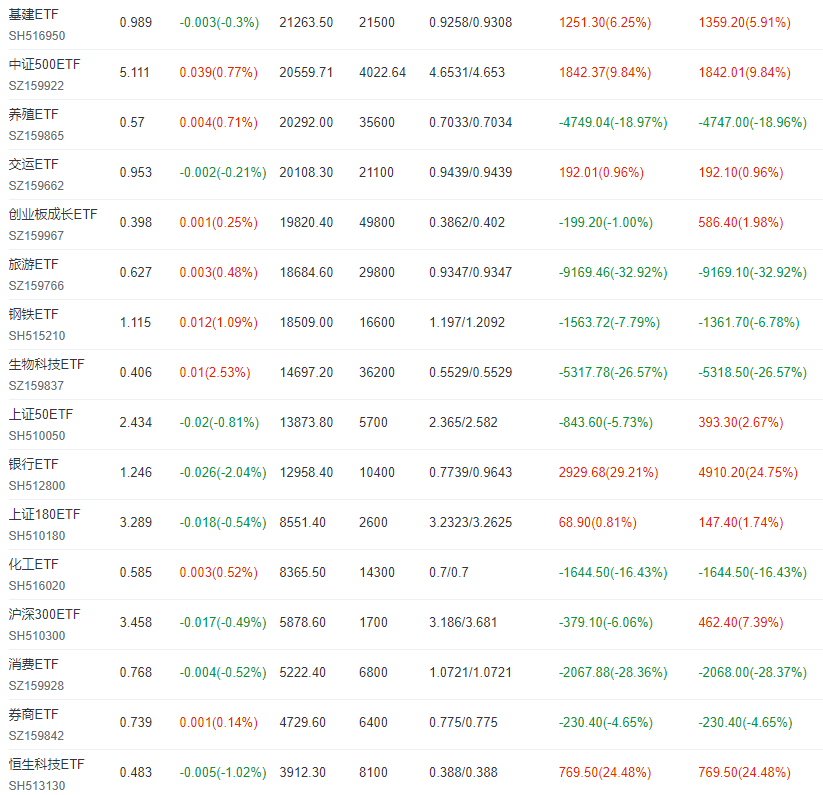The width and height of the screenshot is (823, 795).
Task: Click 沪深300ETF value 462.40(7.39%)
Action: coord(741,622)
